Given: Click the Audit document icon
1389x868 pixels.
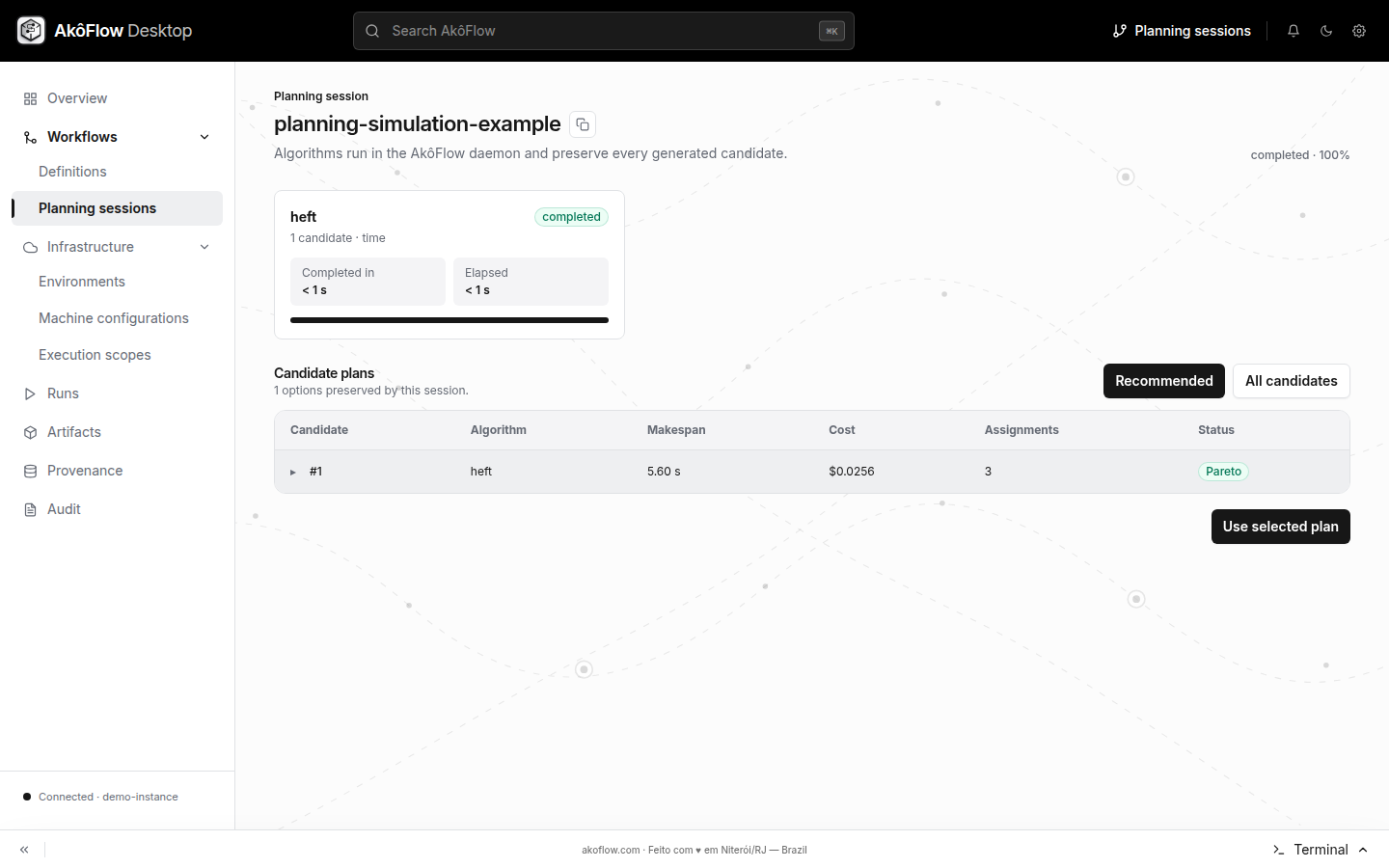Looking at the screenshot, I should (x=31, y=509).
